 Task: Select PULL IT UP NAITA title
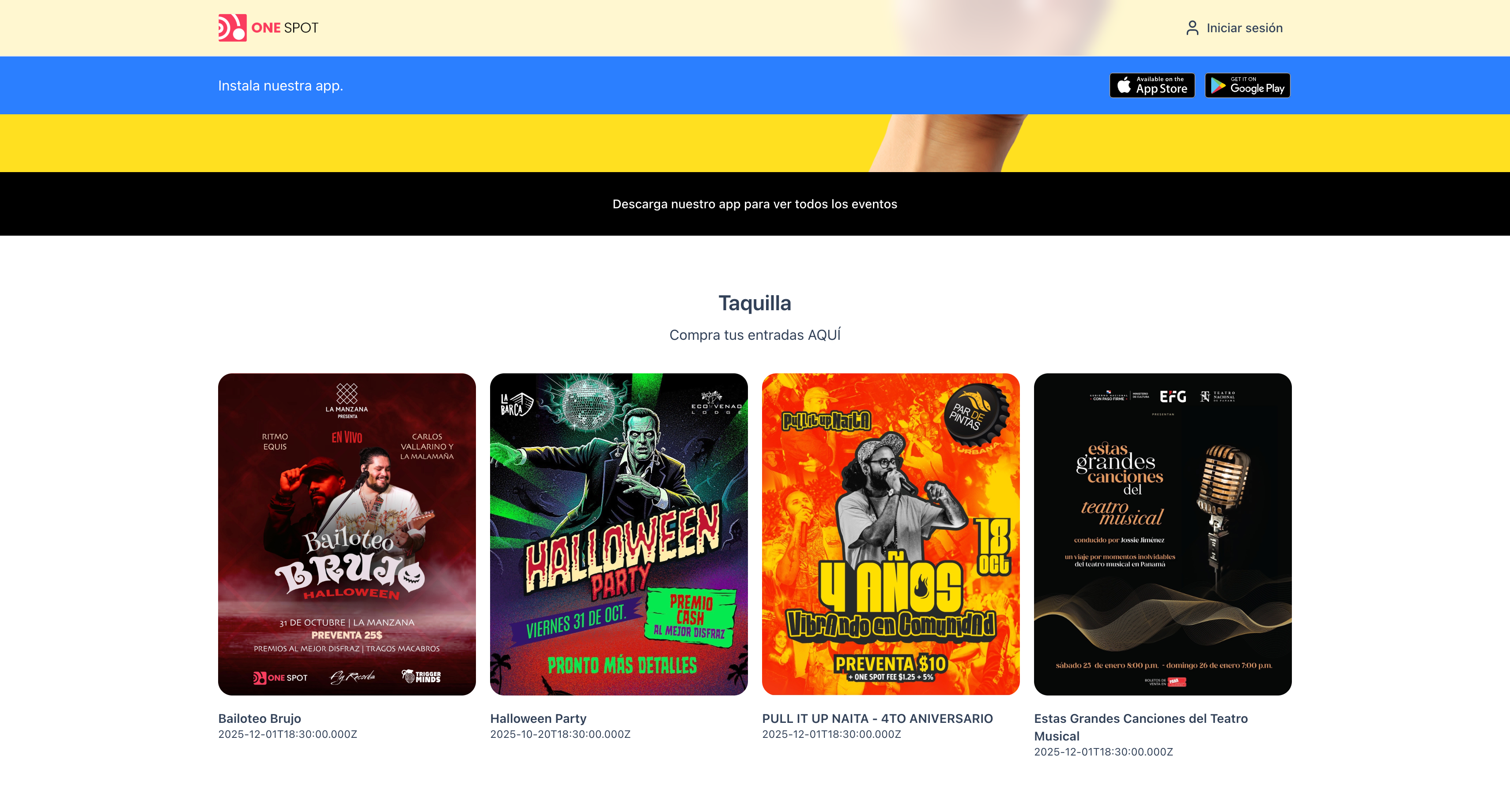coord(877,718)
